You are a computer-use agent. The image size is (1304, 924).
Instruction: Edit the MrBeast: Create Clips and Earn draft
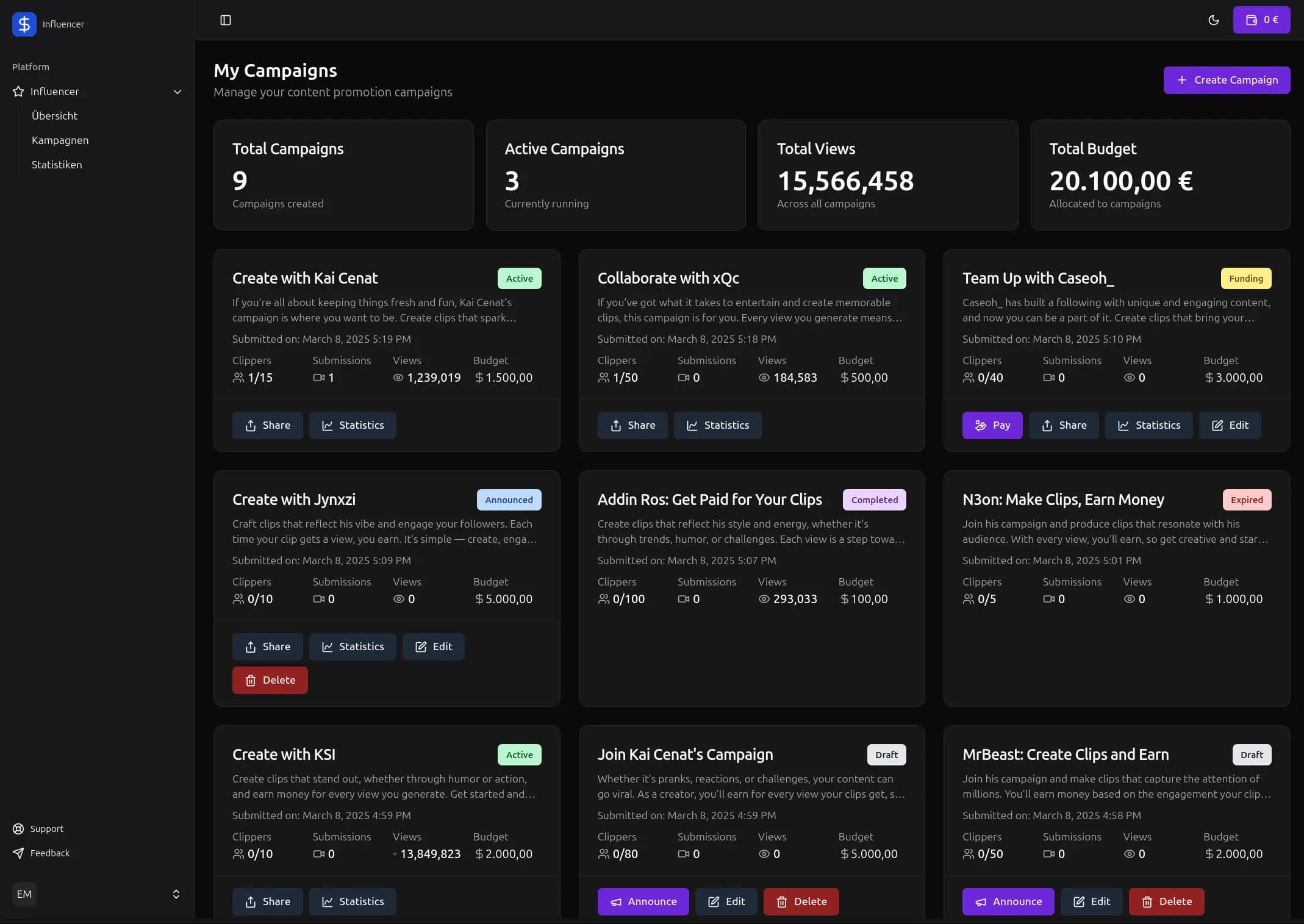click(1092, 901)
